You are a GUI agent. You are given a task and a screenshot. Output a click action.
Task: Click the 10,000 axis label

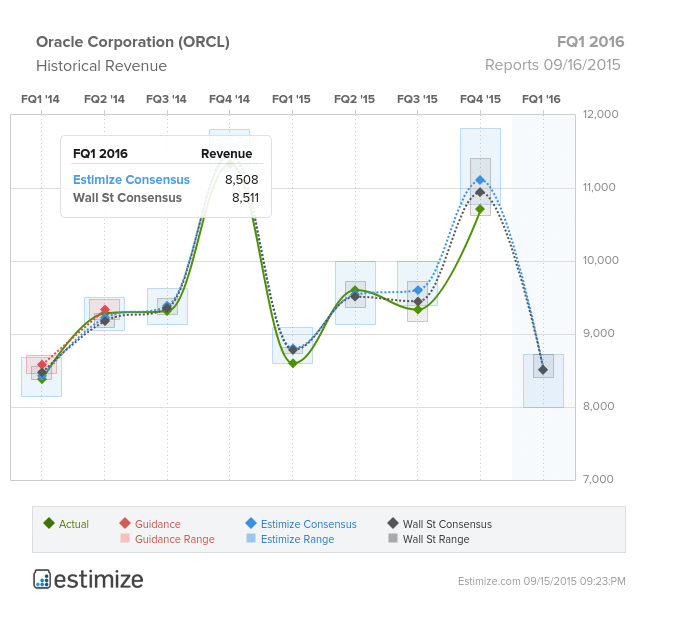[x=600, y=260]
